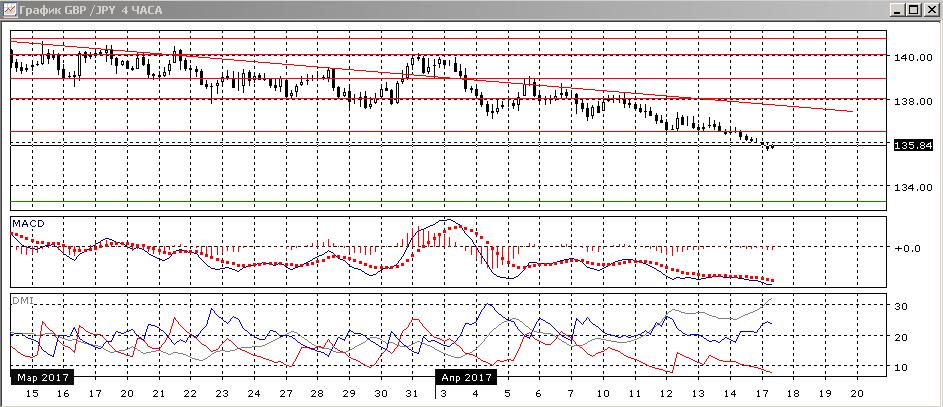Click the 134.00 price axis label
The height and width of the screenshot is (407, 943).
coord(912,188)
